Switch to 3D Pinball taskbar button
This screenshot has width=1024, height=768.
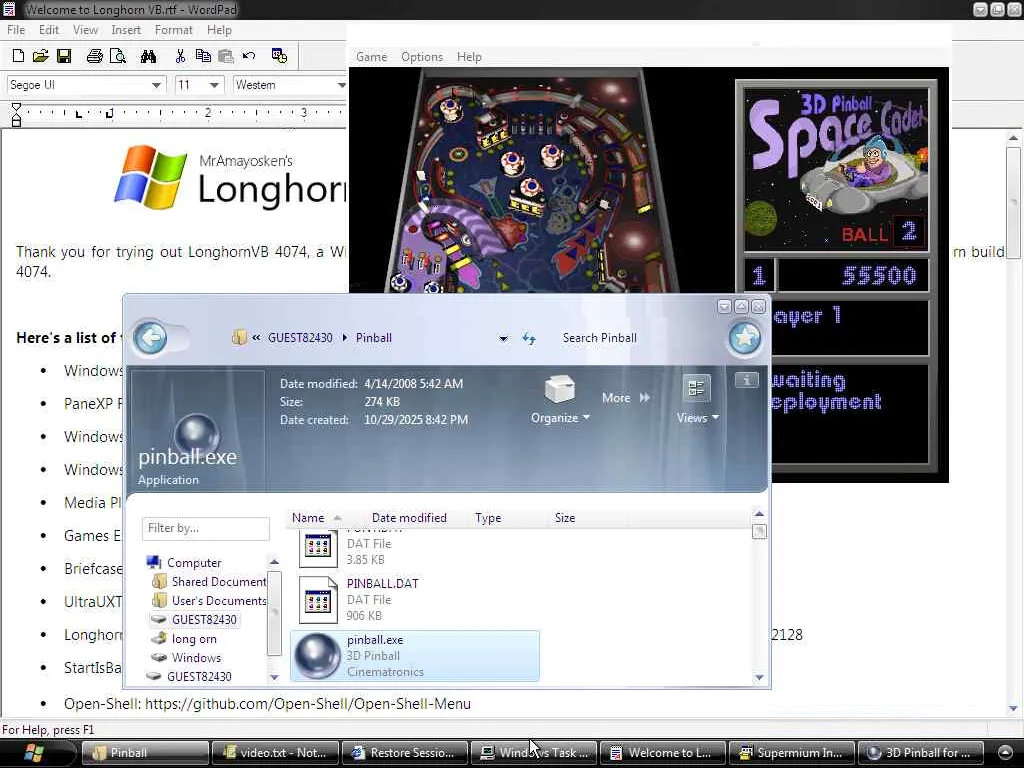(920, 753)
